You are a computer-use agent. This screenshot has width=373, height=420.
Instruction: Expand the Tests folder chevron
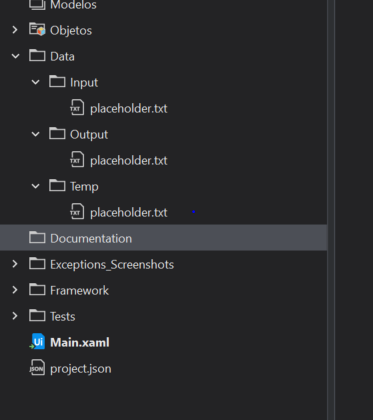[x=15, y=316]
